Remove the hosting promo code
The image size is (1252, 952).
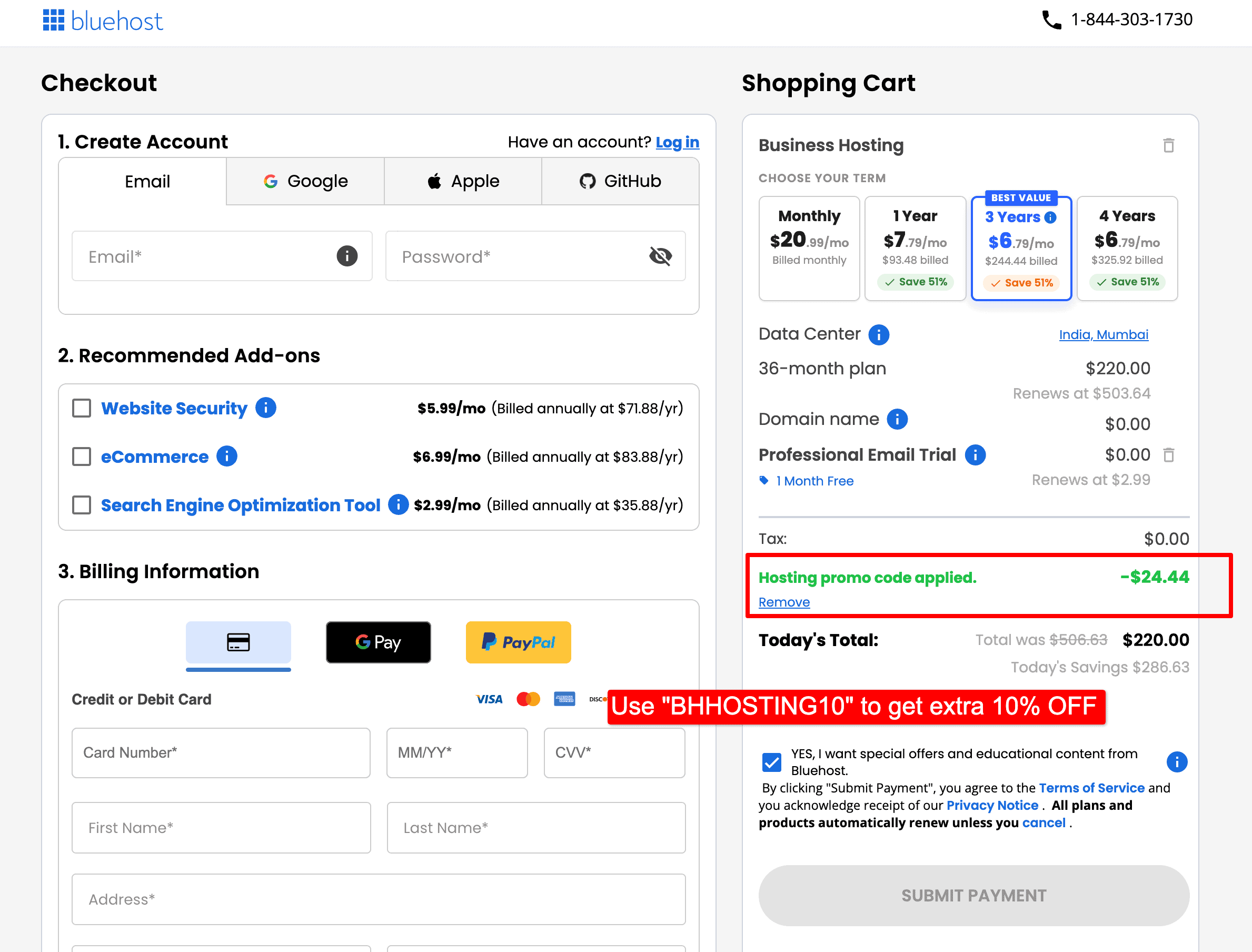coord(784,602)
